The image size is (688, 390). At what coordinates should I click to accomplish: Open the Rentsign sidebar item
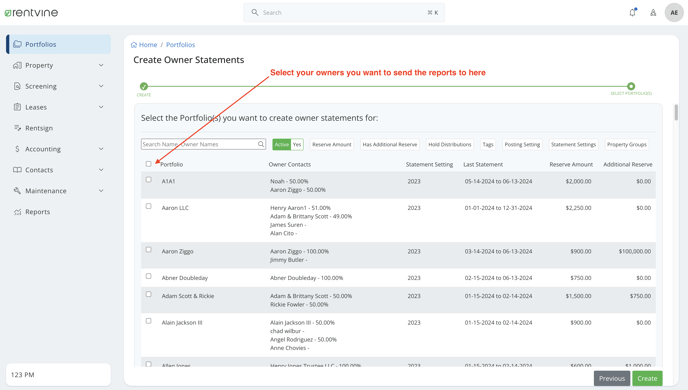[x=58, y=128]
